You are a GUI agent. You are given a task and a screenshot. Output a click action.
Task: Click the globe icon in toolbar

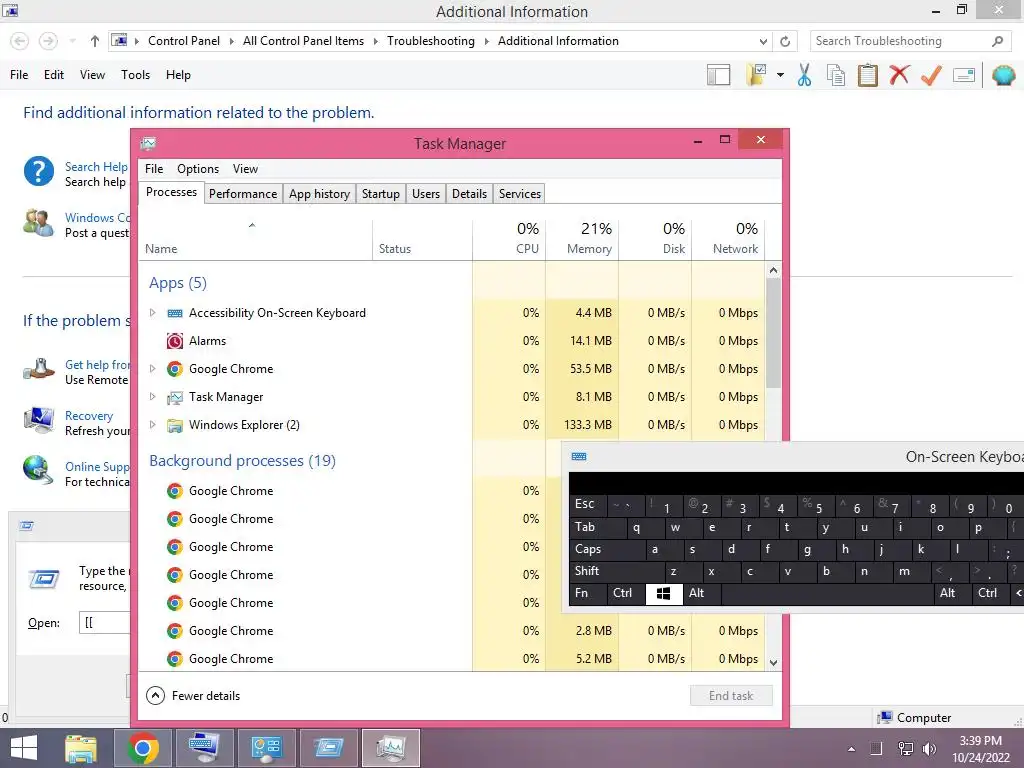[1003, 75]
